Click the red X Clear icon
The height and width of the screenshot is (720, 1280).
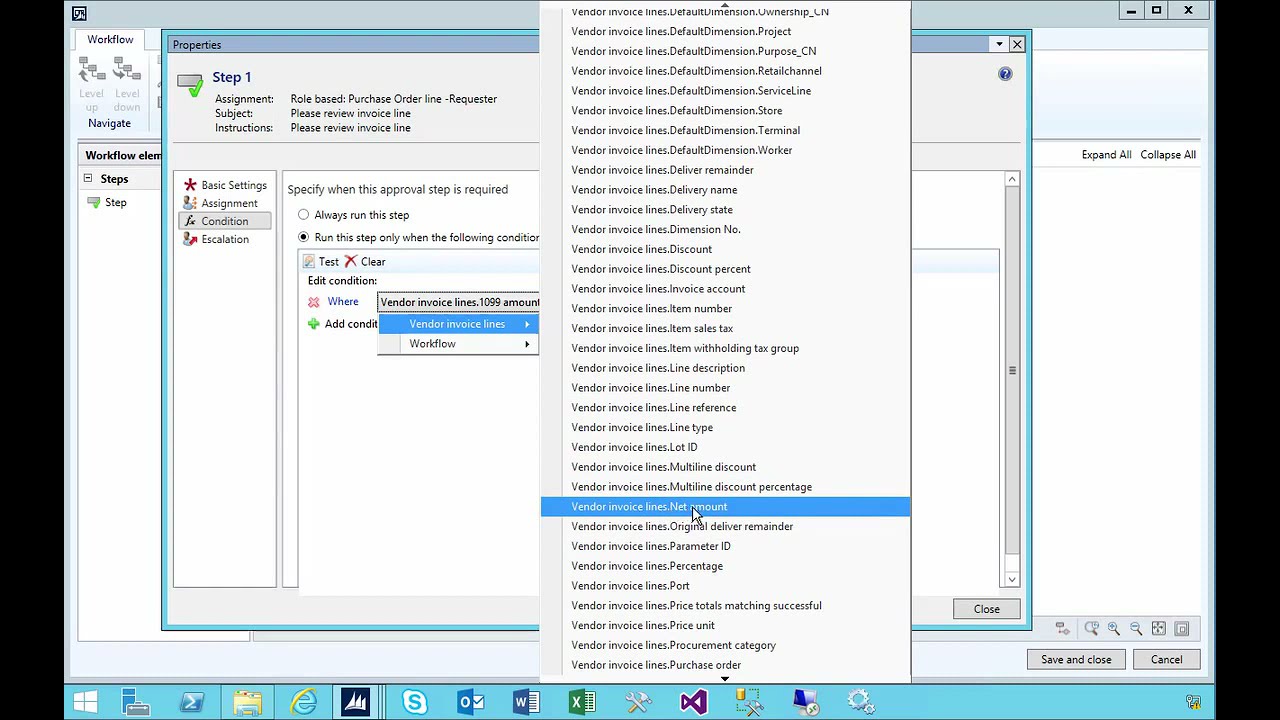350,261
